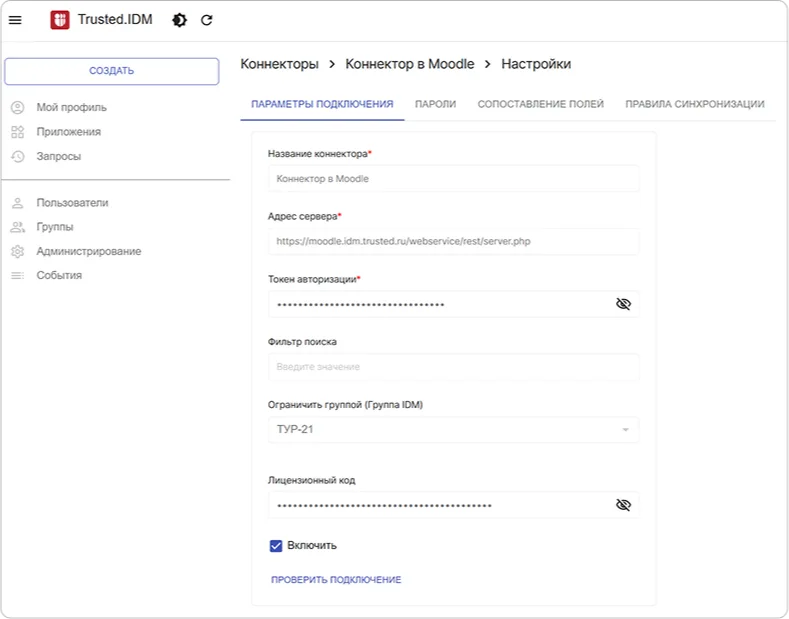Screen dimensions: 789x619
Task: Open Приложения via its grid icon
Action: tap(18, 132)
